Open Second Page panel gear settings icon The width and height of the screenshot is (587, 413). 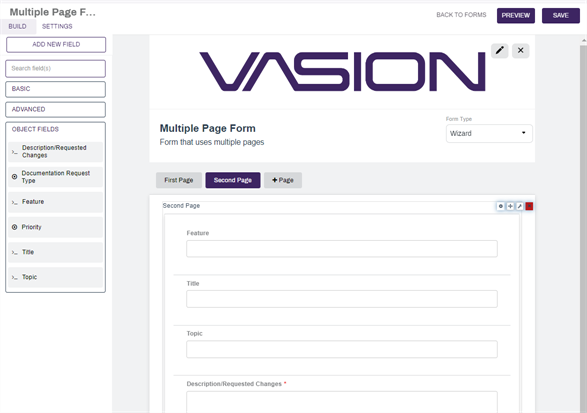[501, 206]
